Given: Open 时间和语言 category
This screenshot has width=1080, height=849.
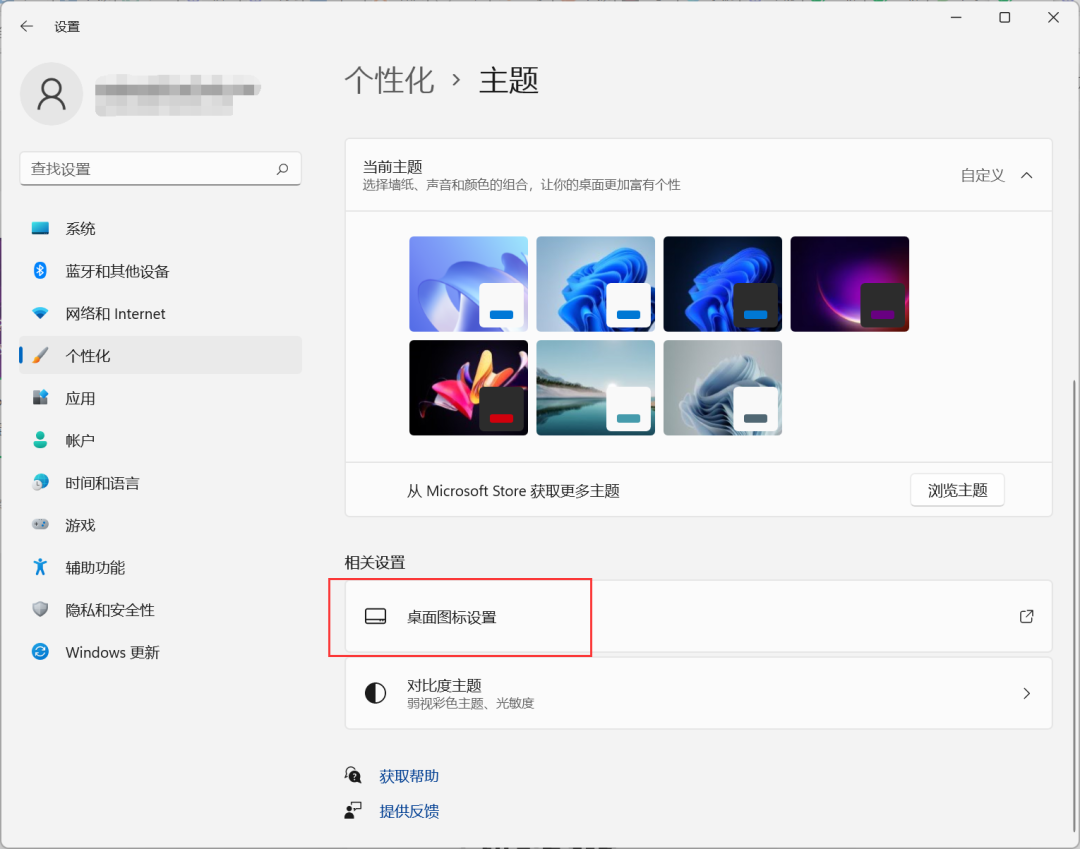Looking at the screenshot, I should pos(160,483).
